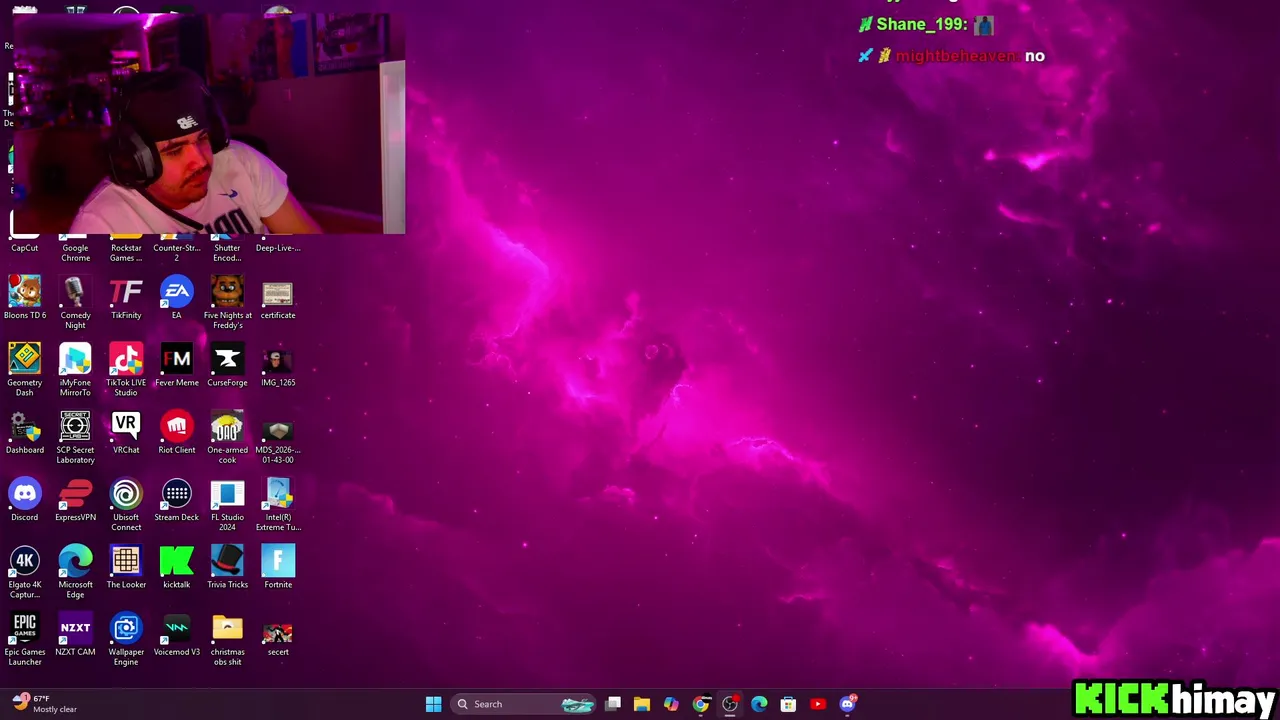This screenshot has height=720, width=1280.
Task: Open iMyFone MirrorTo shortcut
Action: click(75, 370)
